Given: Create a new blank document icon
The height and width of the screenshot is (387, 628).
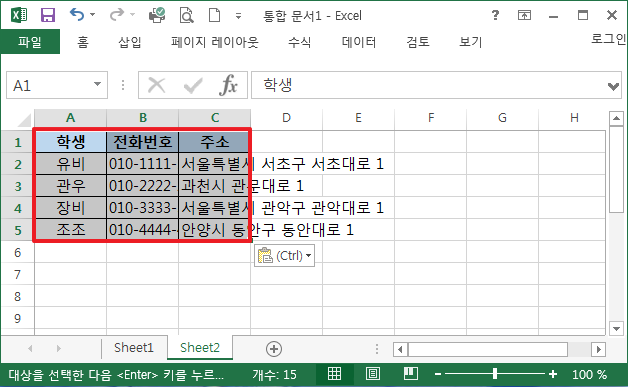Looking at the screenshot, I should (215, 15).
